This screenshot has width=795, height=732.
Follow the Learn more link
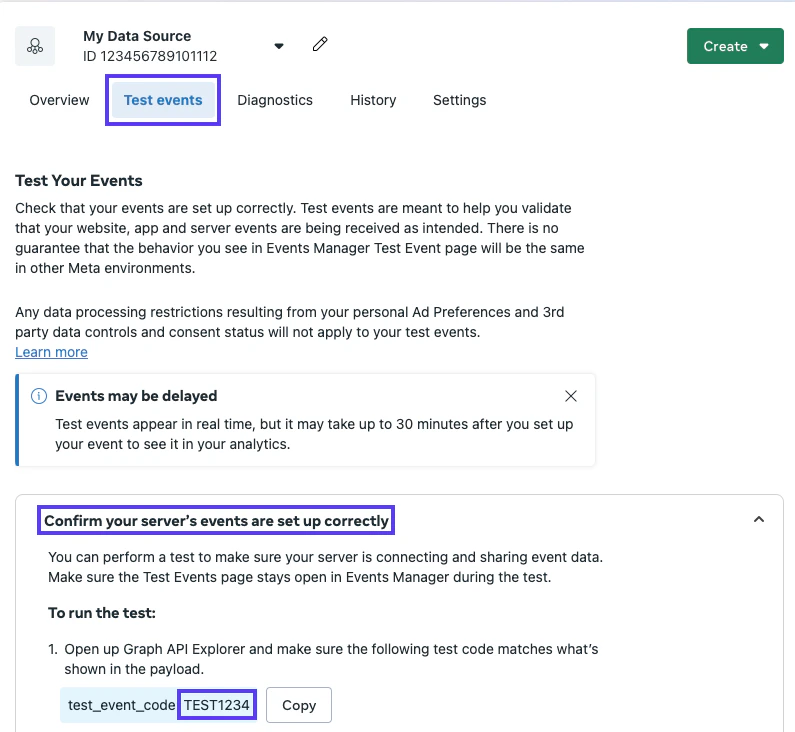pos(51,352)
